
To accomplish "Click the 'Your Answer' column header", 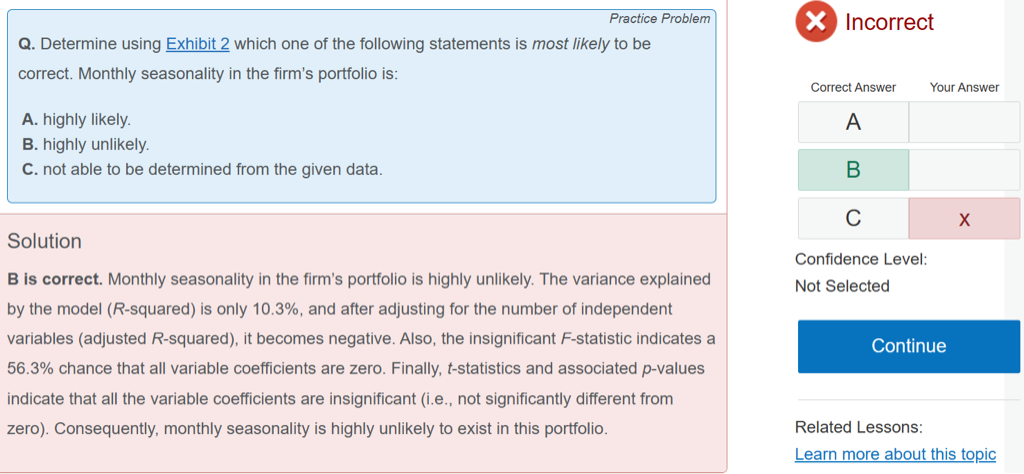I will [x=964, y=87].
